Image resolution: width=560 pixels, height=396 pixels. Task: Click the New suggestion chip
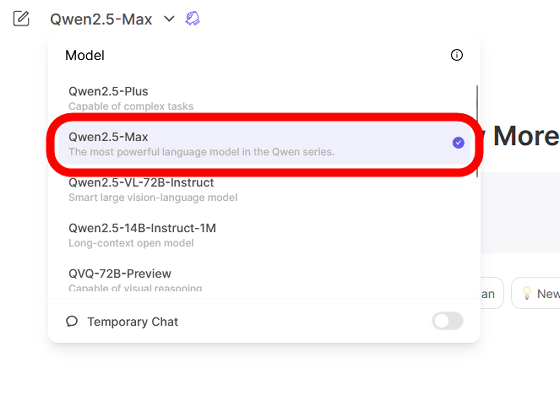click(x=536, y=293)
